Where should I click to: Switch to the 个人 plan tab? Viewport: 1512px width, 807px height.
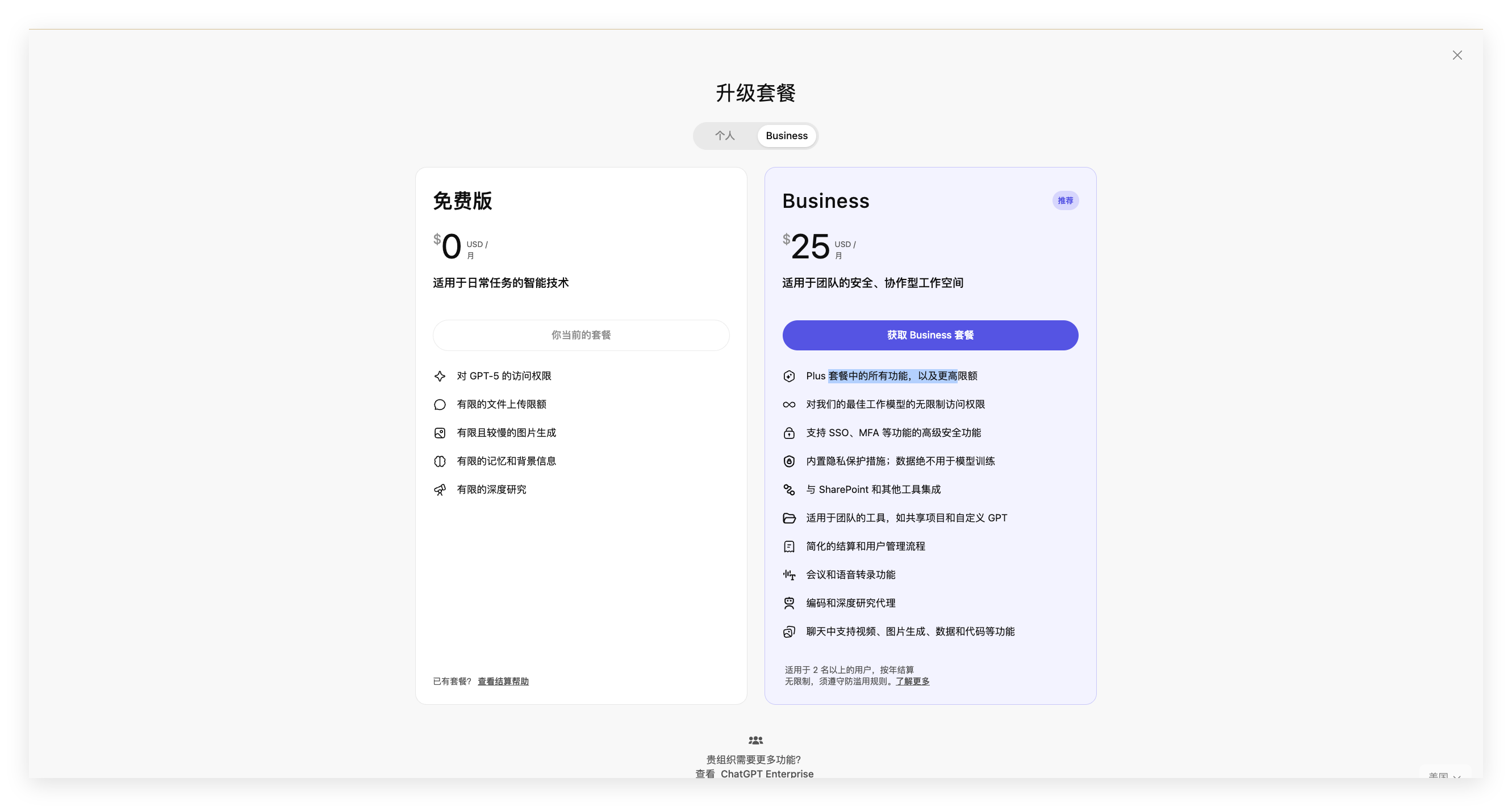coord(725,136)
